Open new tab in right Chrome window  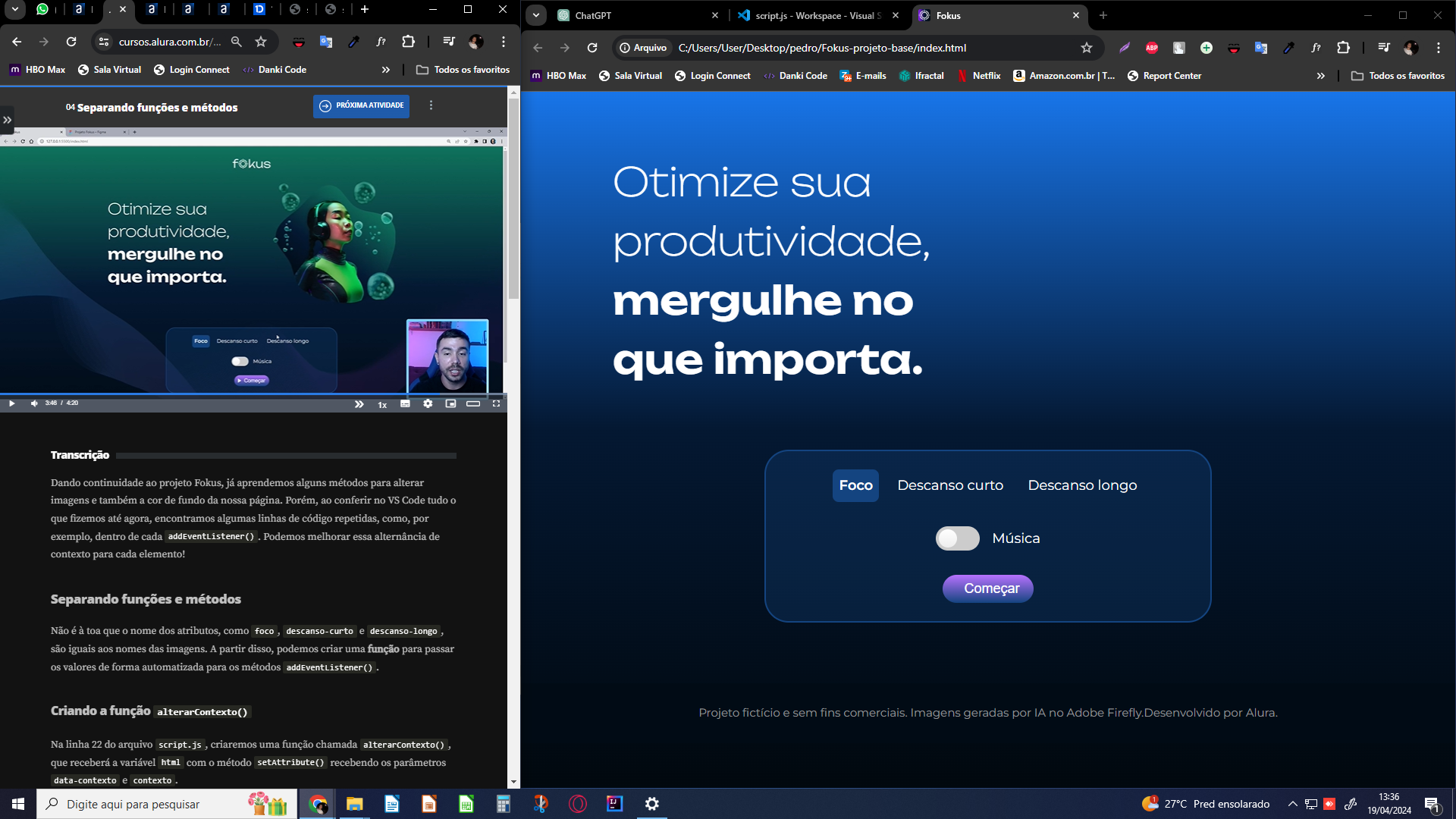1103,15
